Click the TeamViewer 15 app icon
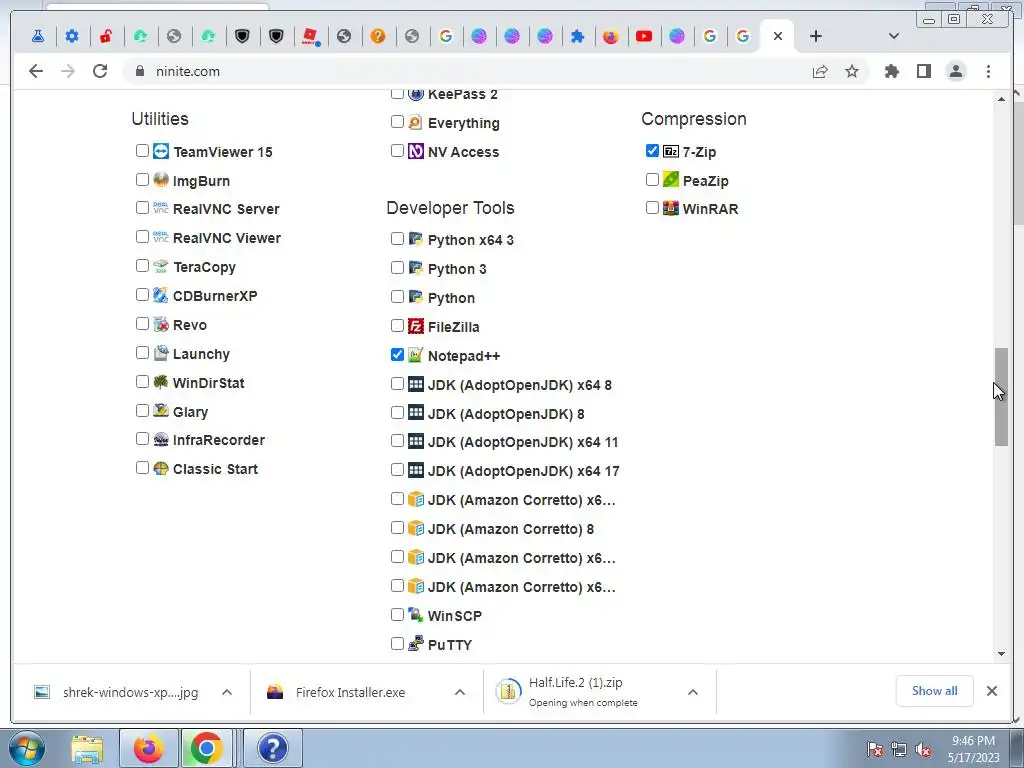Viewport: 1024px width, 768px height. pyautogui.click(x=161, y=152)
